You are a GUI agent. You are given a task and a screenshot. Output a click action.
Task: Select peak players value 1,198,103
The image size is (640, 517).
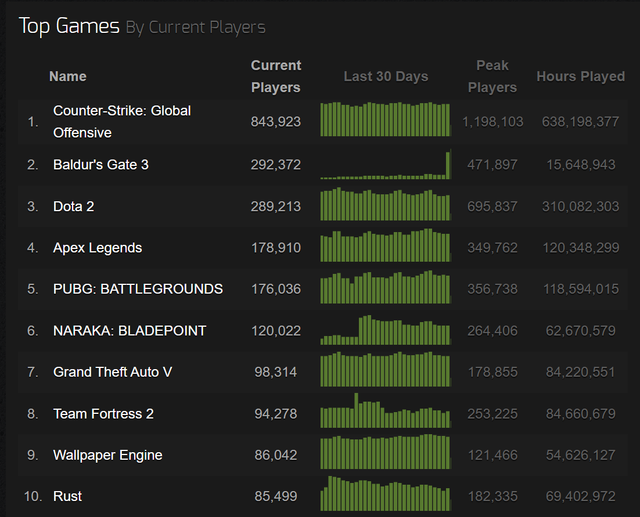click(x=493, y=122)
